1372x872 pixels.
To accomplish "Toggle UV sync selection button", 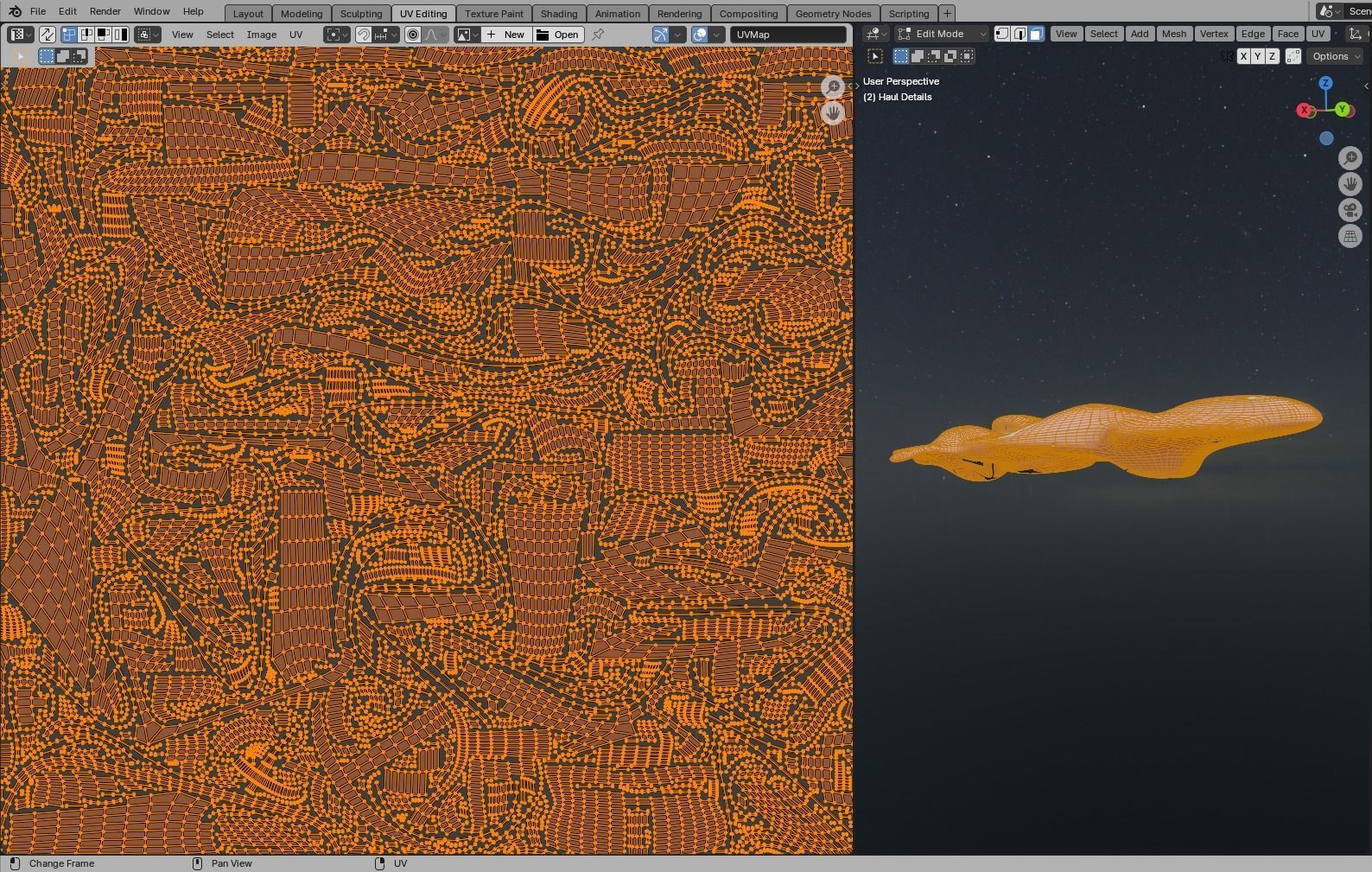I will coord(48,35).
